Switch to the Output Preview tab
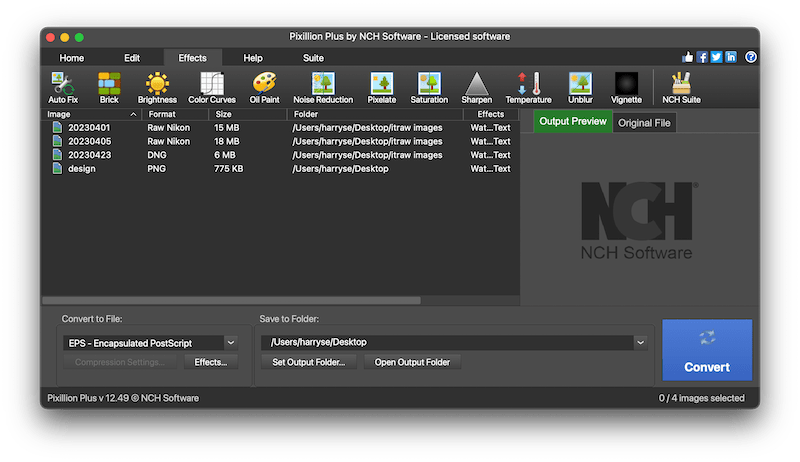The width and height of the screenshot is (800, 462). pyautogui.click(x=573, y=121)
